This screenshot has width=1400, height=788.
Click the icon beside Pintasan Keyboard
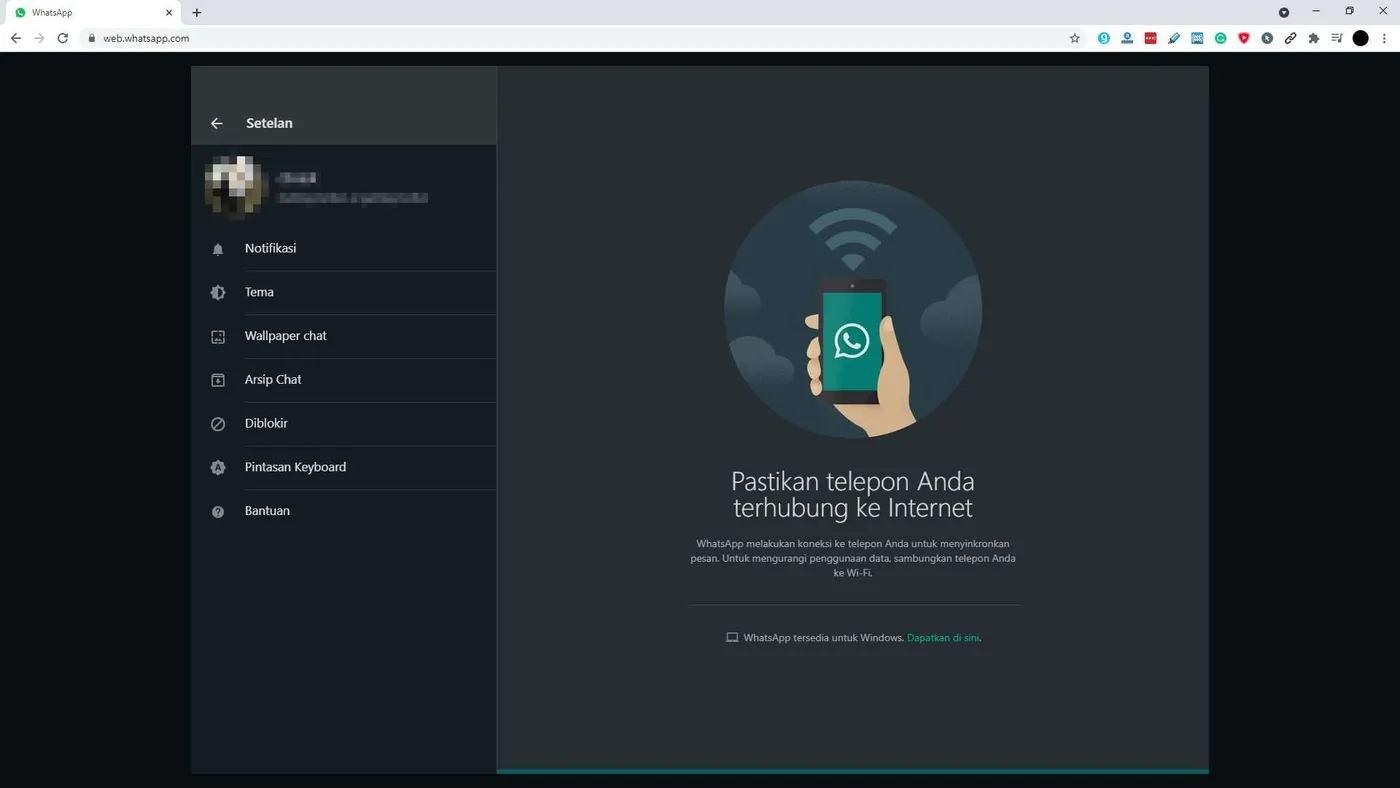point(218,468)
